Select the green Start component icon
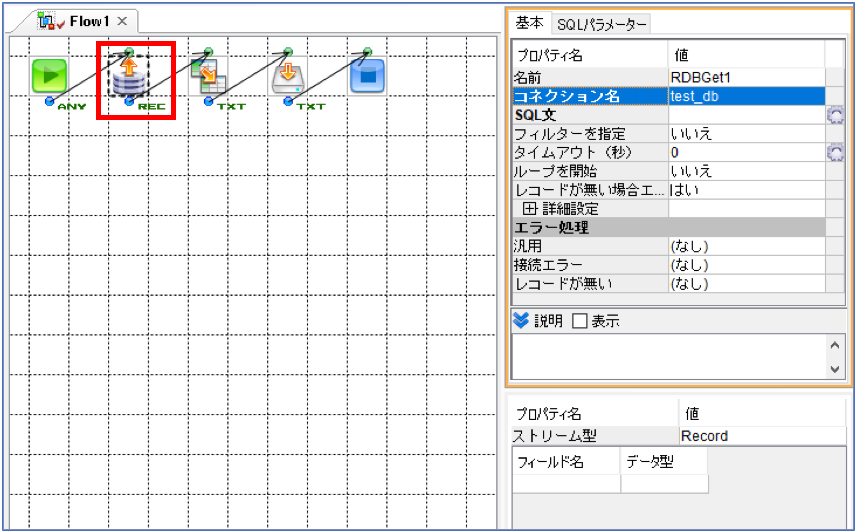This screenshot has height=532, width=856. [50, 75]
